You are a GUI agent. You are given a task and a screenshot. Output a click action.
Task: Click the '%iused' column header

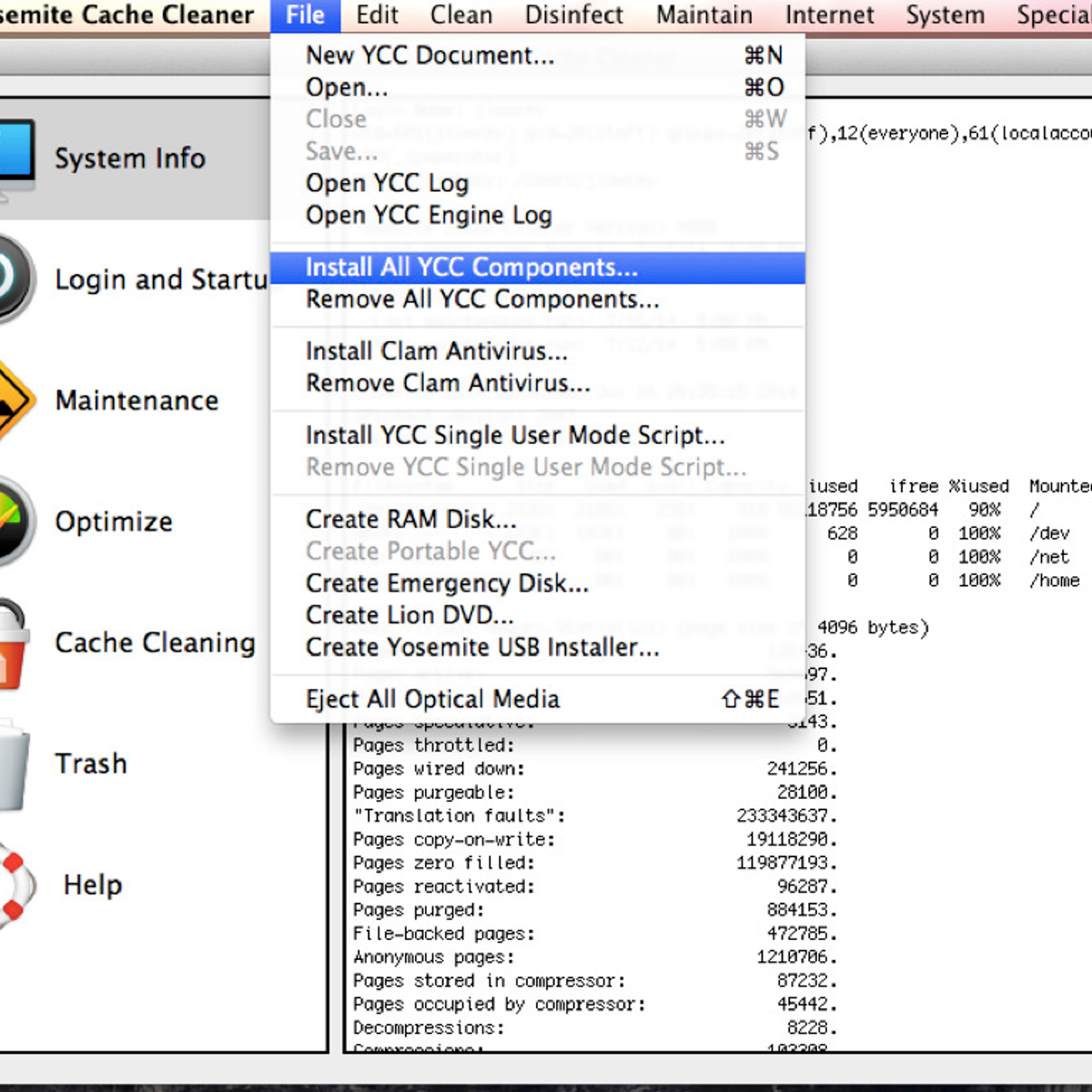(978, 487)
